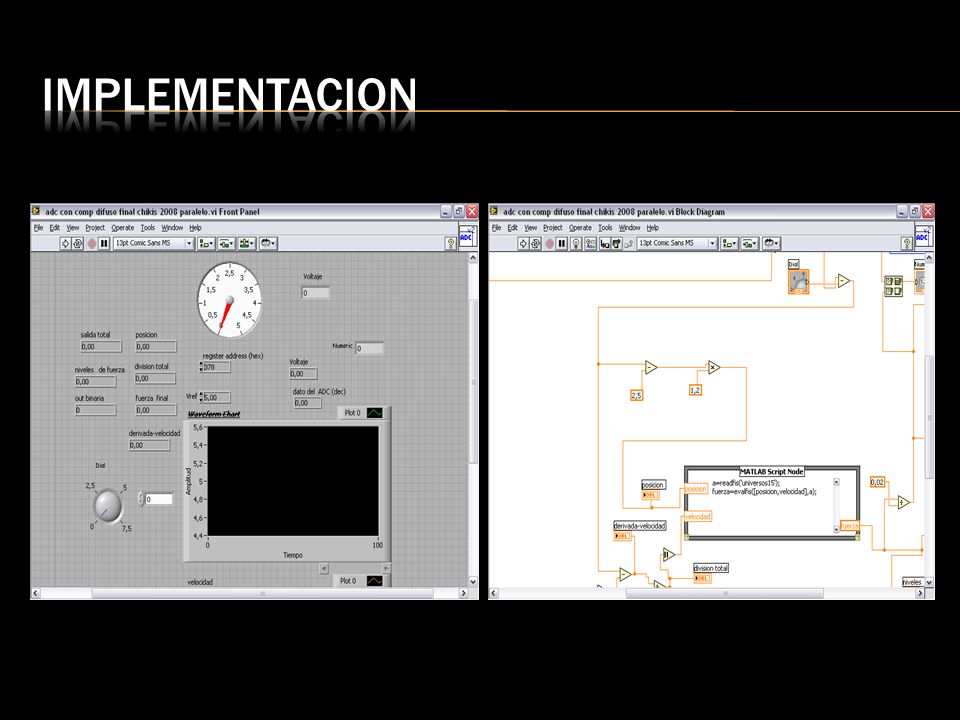Open the Window menu in the Block Diagram
Screen dimensions: 960x720
click(629, 228)
